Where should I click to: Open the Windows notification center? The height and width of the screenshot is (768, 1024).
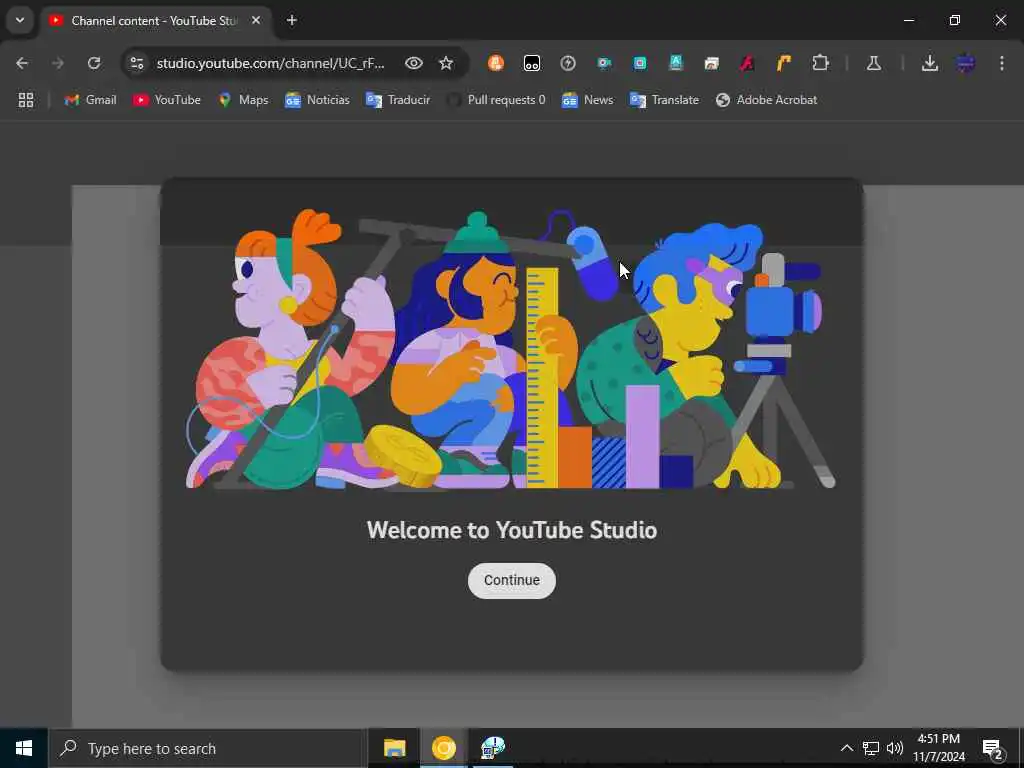[993, 748]
